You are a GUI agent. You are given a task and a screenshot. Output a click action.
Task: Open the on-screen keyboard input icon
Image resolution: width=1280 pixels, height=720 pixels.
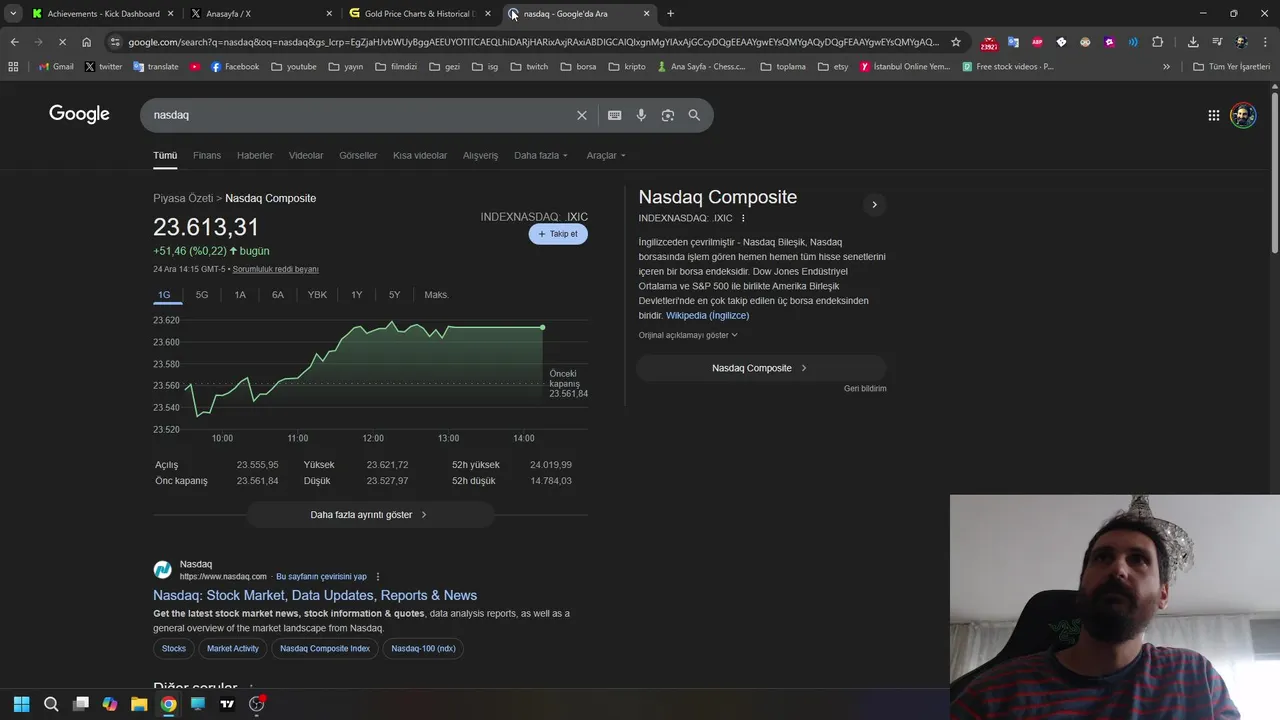615,115
